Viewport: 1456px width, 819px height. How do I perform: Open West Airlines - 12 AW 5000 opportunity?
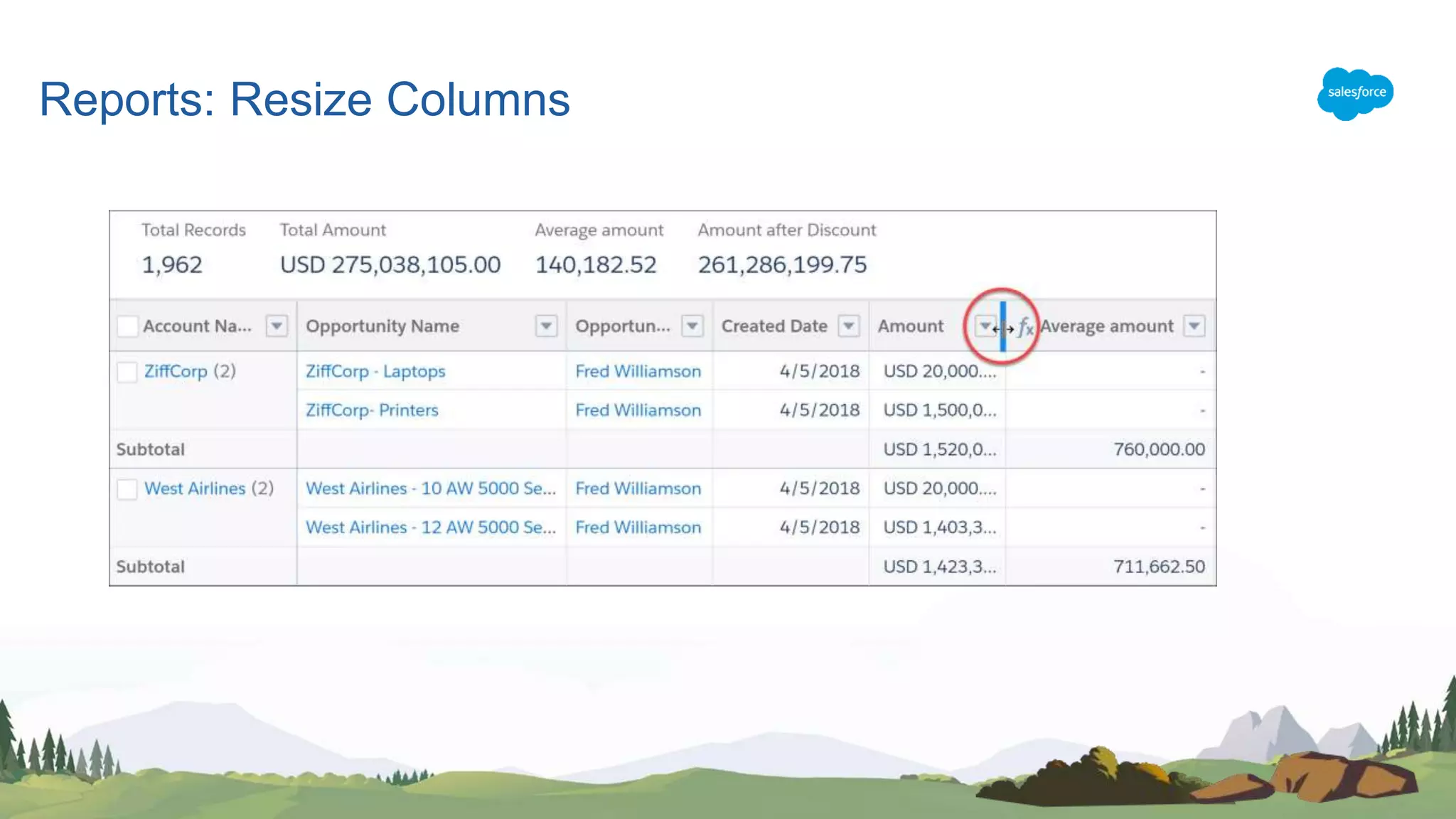[x=431, y=528]
